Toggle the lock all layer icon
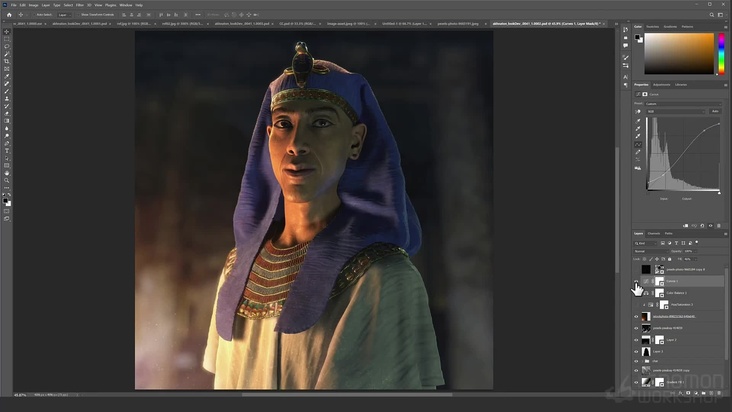 click(669, 259)
